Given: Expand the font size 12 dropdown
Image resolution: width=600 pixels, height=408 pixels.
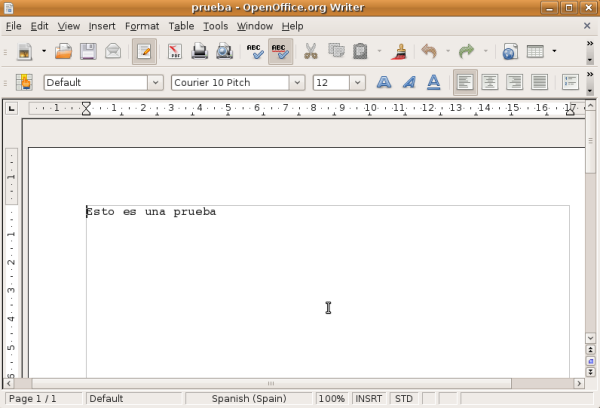Looking at the screenshot, I should (x=357, y=82).
